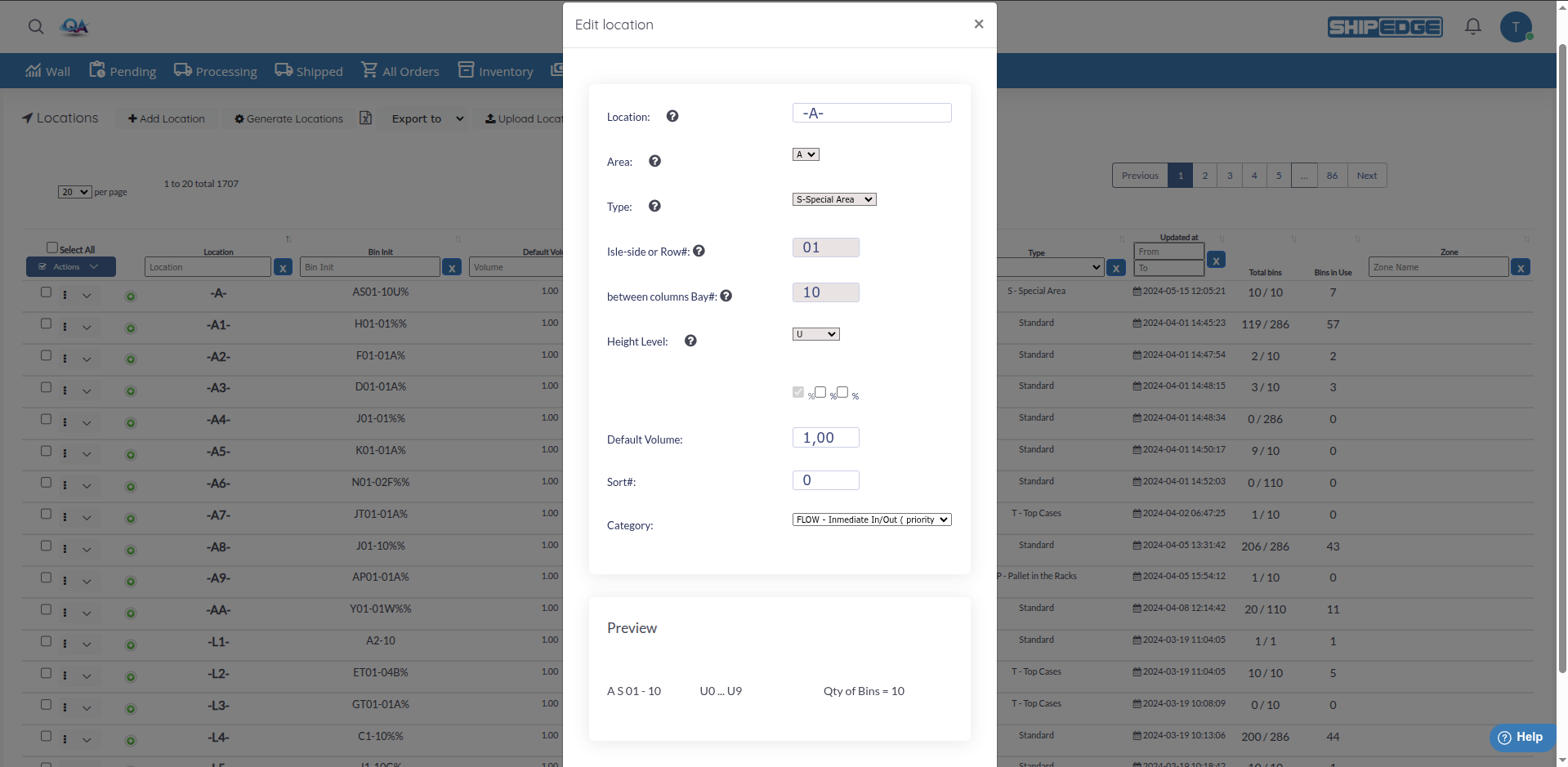Toggle the Select All checkbox
The height and width of the screenshot is (767, 1568).
(x=52, y=247)
